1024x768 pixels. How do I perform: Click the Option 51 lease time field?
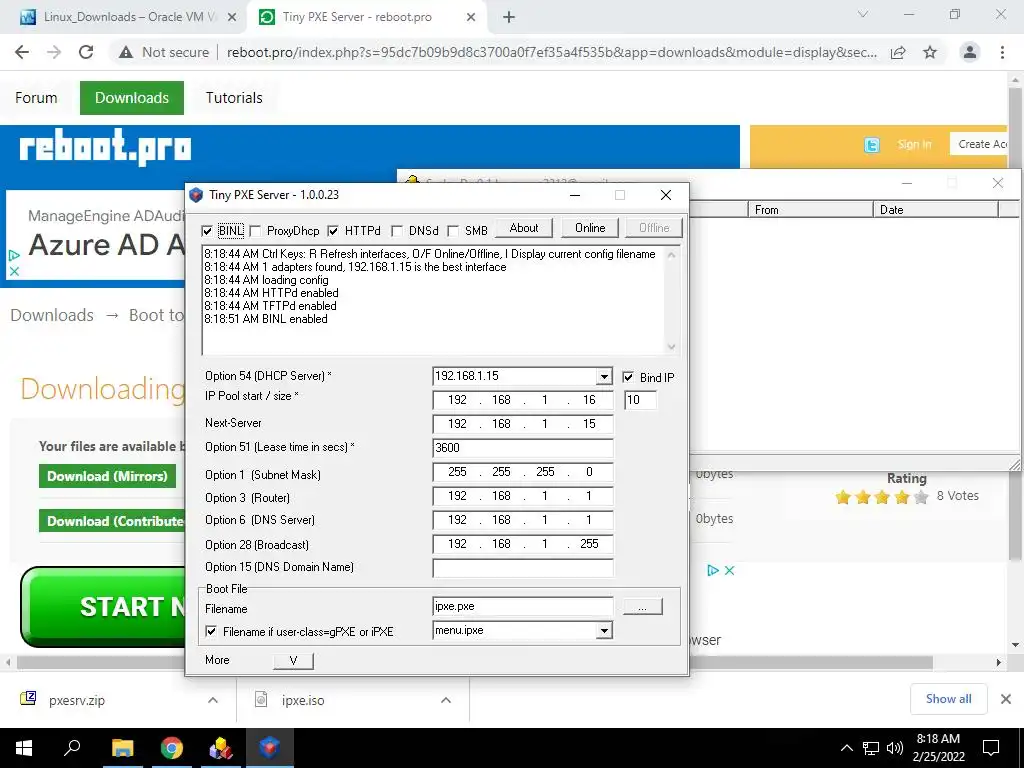click(x=522, y=447)
